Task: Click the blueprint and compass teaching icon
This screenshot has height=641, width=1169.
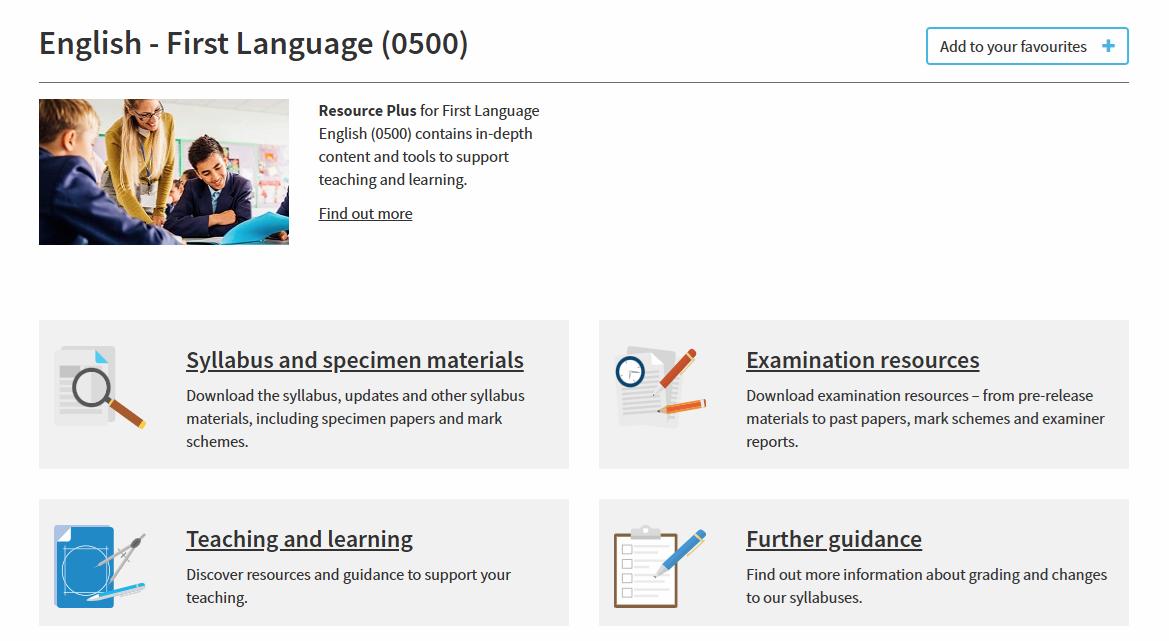Action: pyautogui.click(x=98, y=567)
